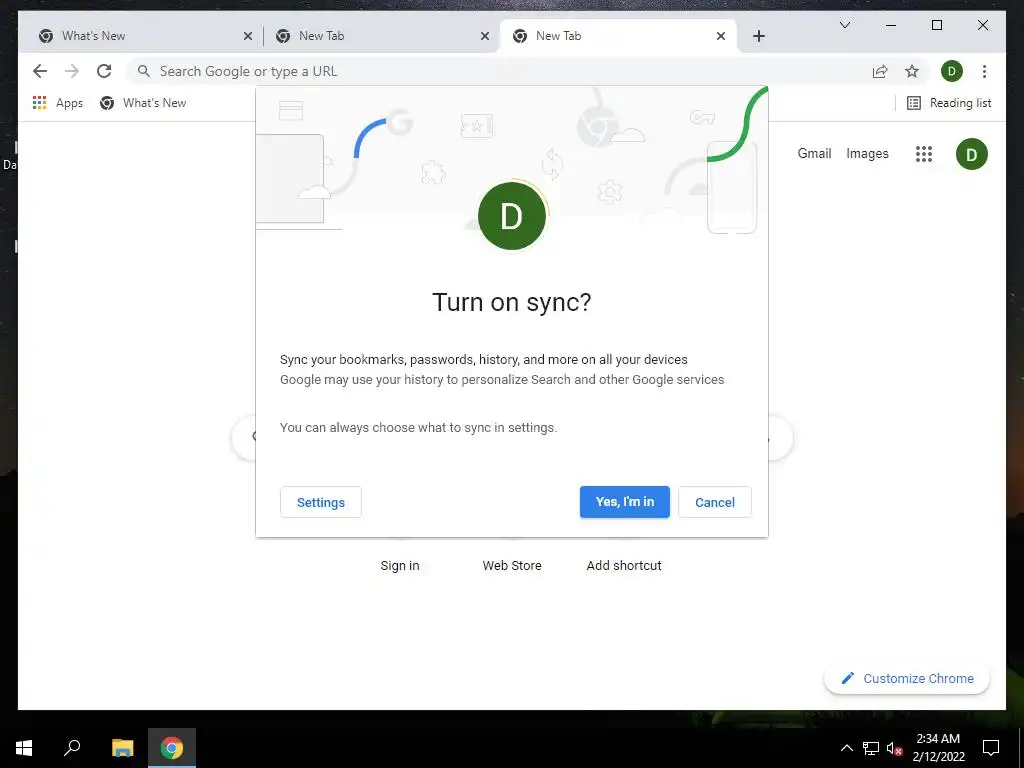Open Chrome's three-dot menu
The width and height of the screenshot is (1024, 768).
[984, 71]
